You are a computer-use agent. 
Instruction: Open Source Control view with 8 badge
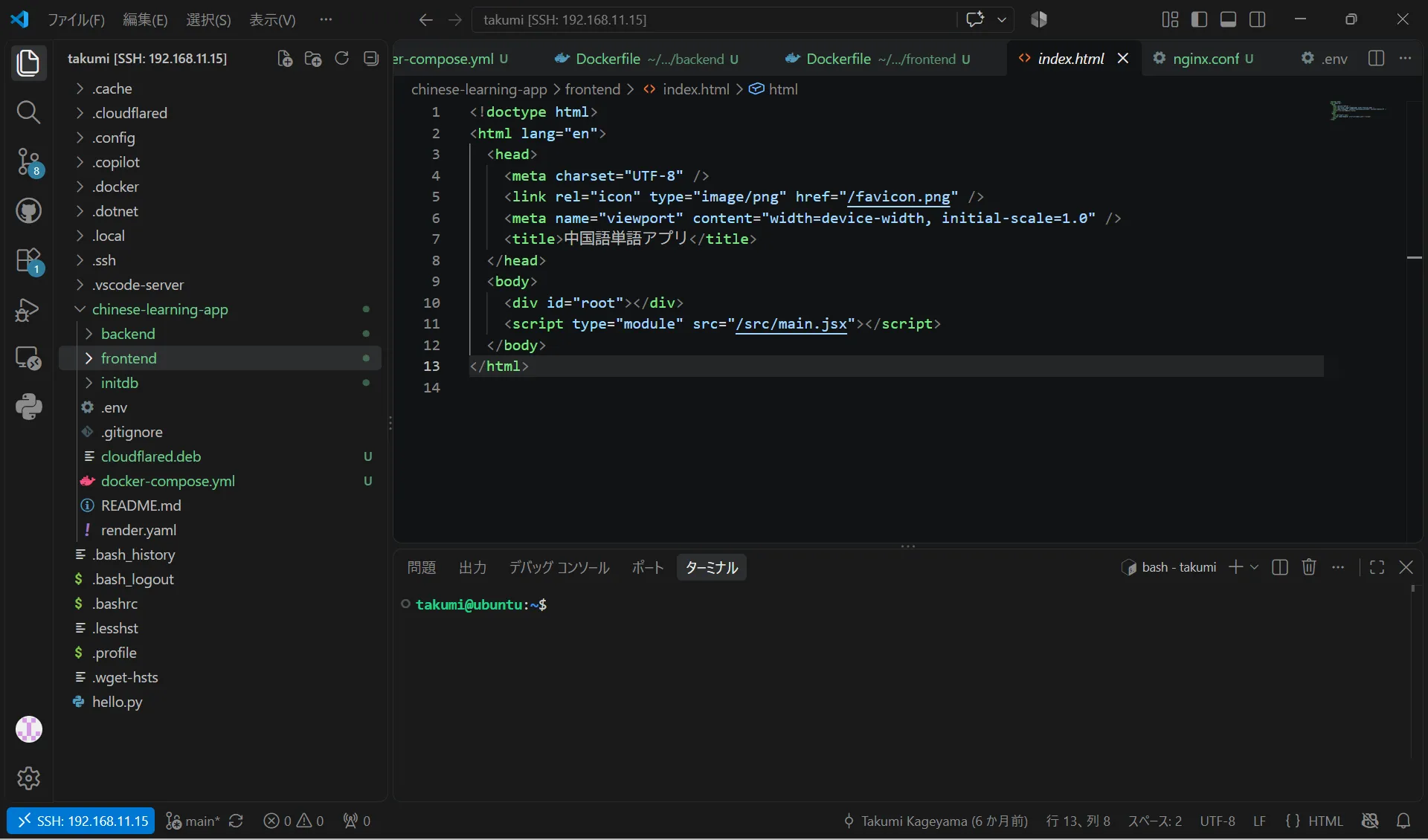pos(28,161)
